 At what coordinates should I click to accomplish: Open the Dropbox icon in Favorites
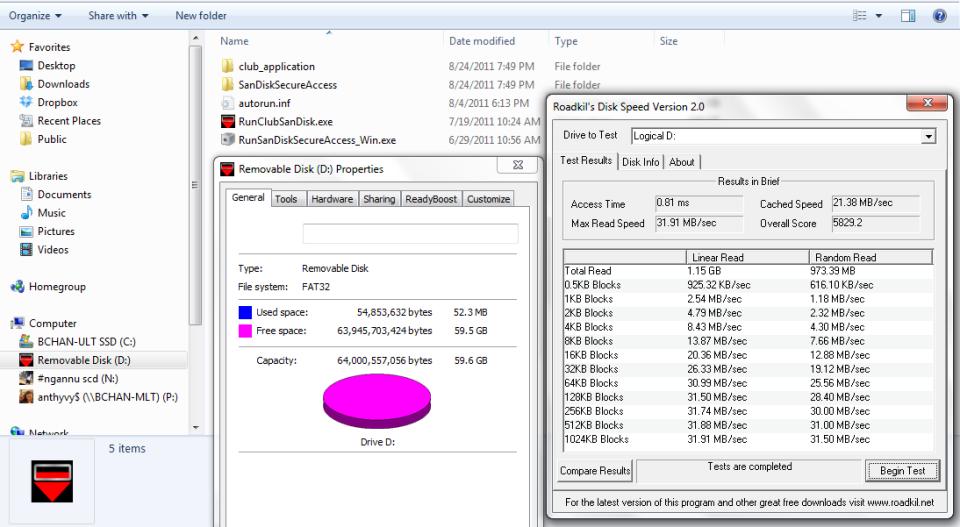(x=26, y=102)
